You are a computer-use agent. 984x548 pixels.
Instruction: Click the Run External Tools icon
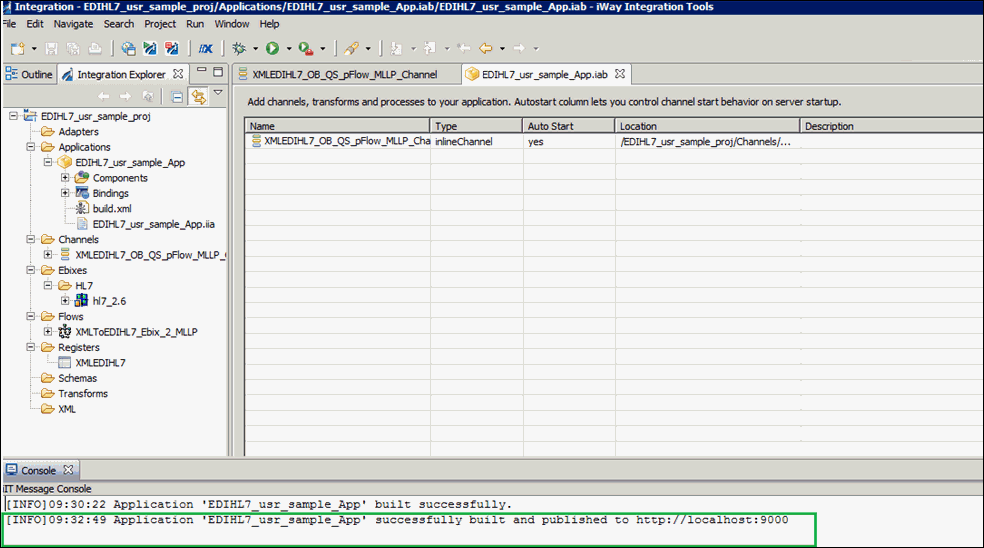pyautogui.click(x=306, y=48)
